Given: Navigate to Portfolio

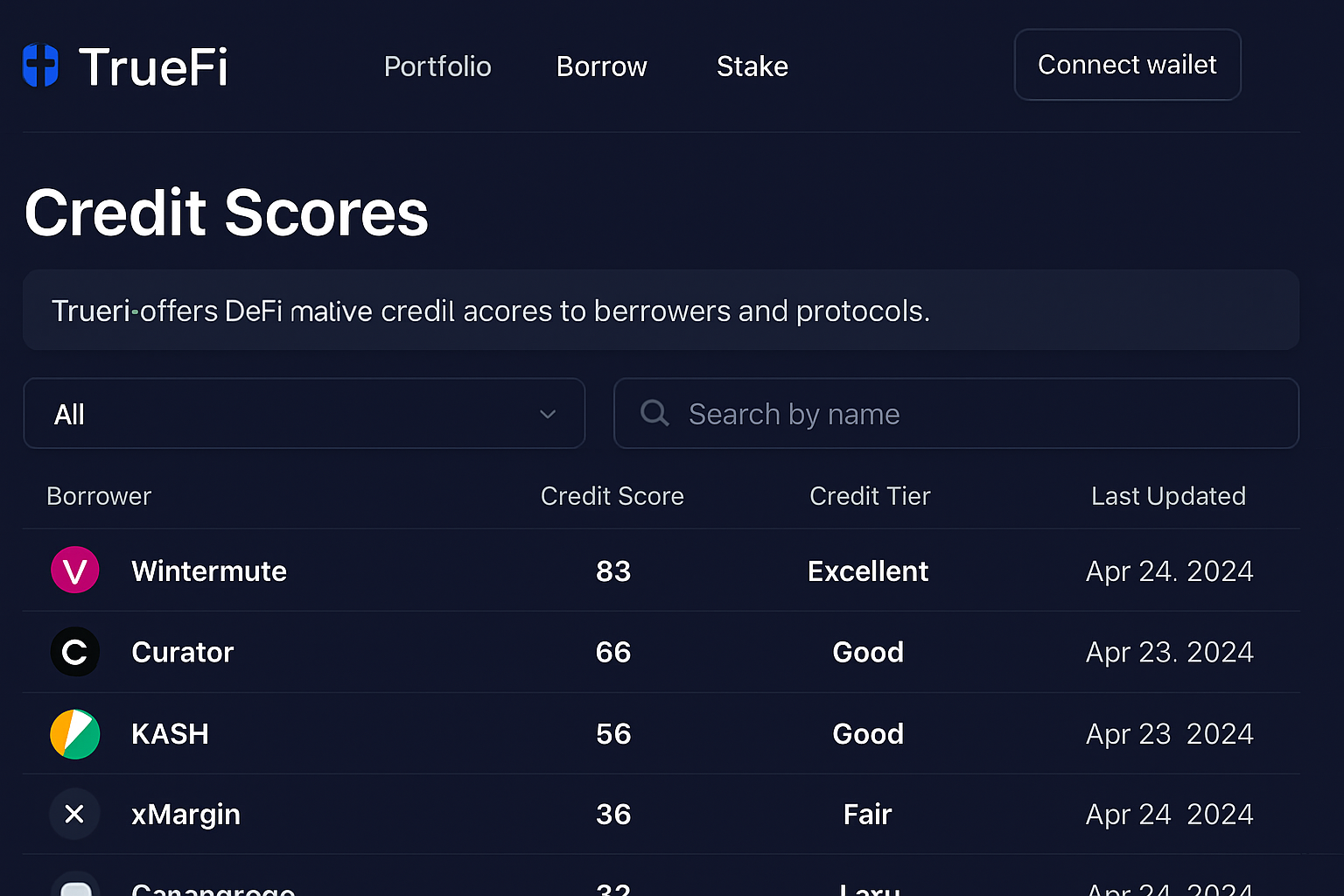Looking at the screenshot, I should (437, 66).
